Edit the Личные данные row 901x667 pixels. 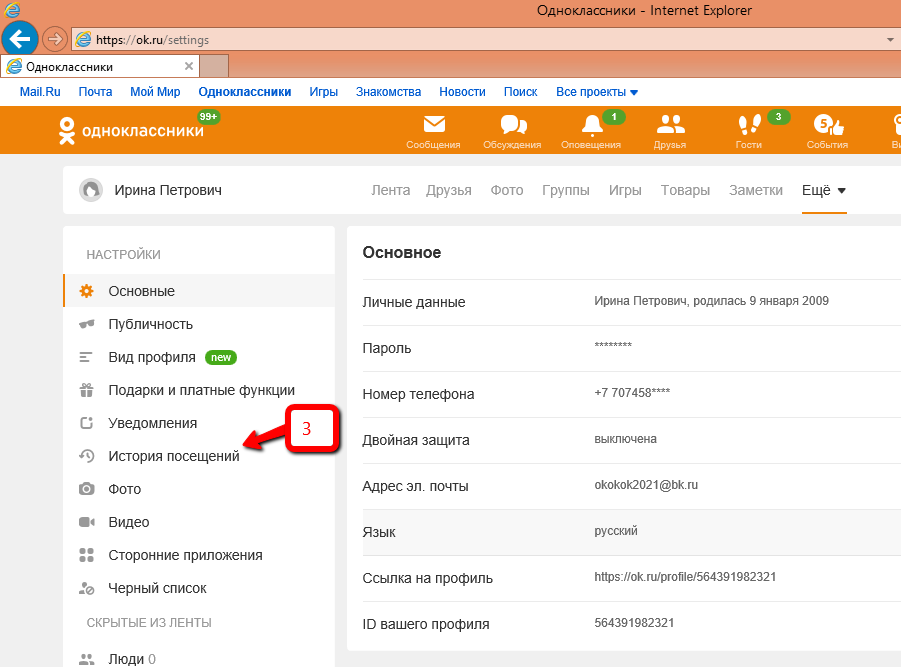[x=632, y=302]
